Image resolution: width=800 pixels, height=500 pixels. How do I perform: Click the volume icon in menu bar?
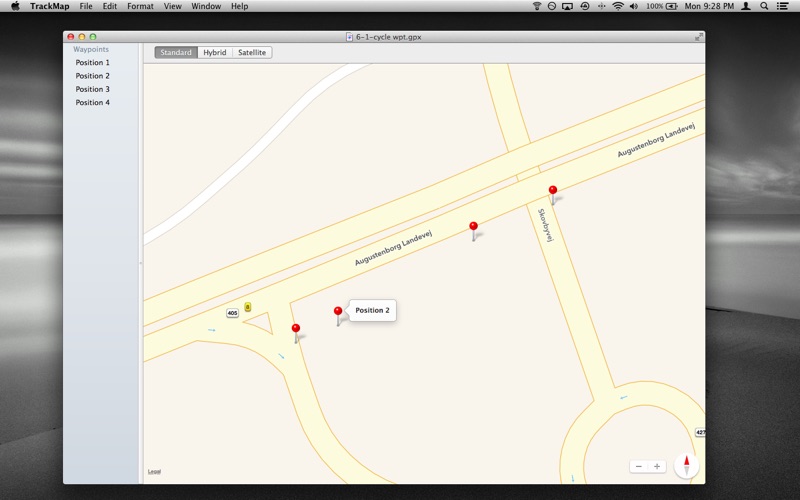pos(634,6)
